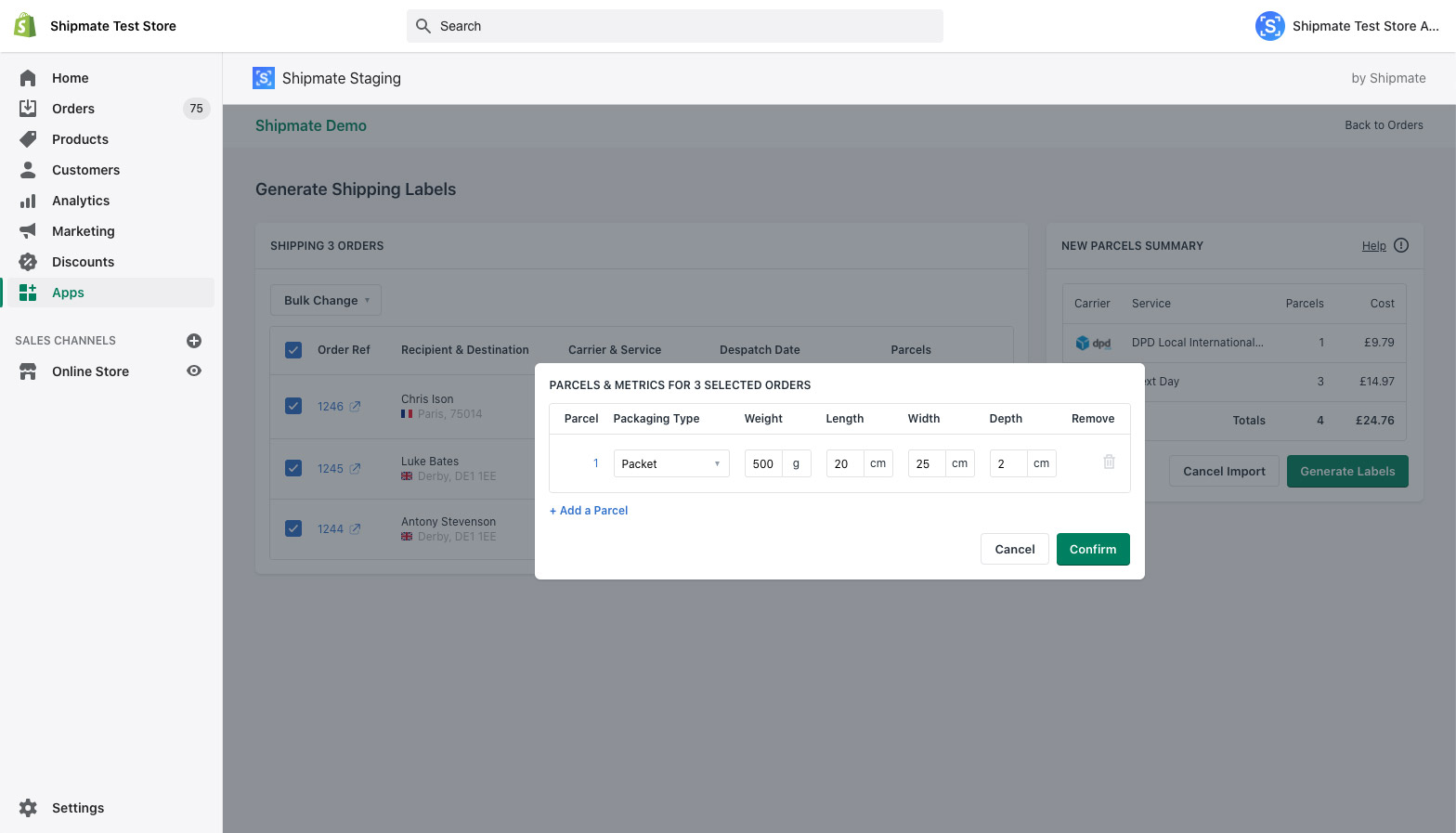Click the Shipmate Staging app logo
Screen dimensions: 1456x833
coord(264,78)
